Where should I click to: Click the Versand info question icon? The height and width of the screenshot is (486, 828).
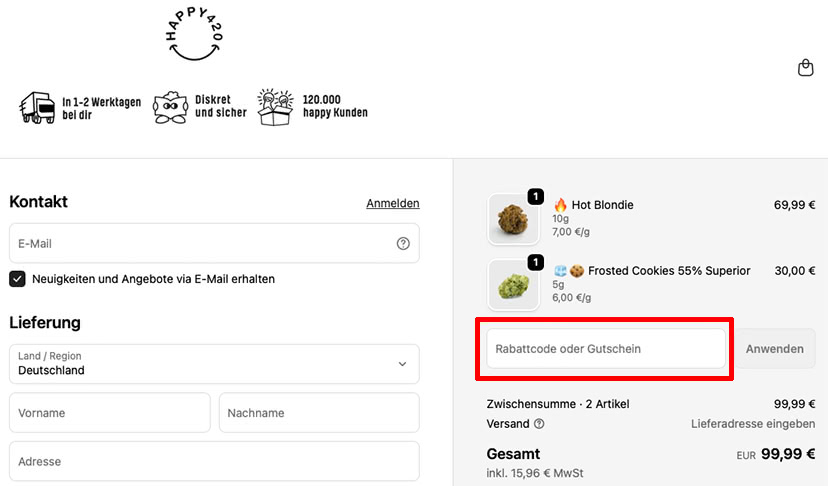coord(539,424)
